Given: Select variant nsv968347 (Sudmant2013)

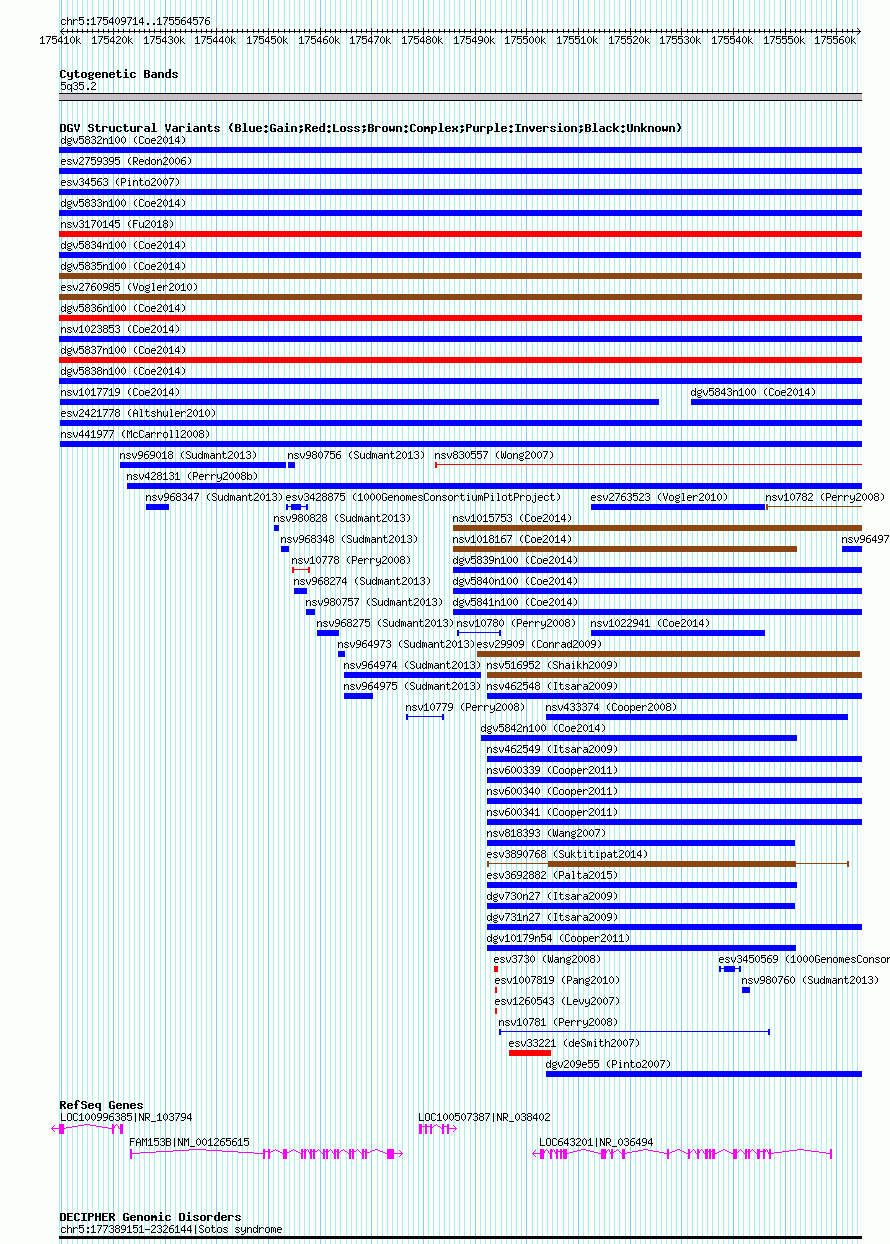Looking at the screenshot, I should (x=157, y=507).
